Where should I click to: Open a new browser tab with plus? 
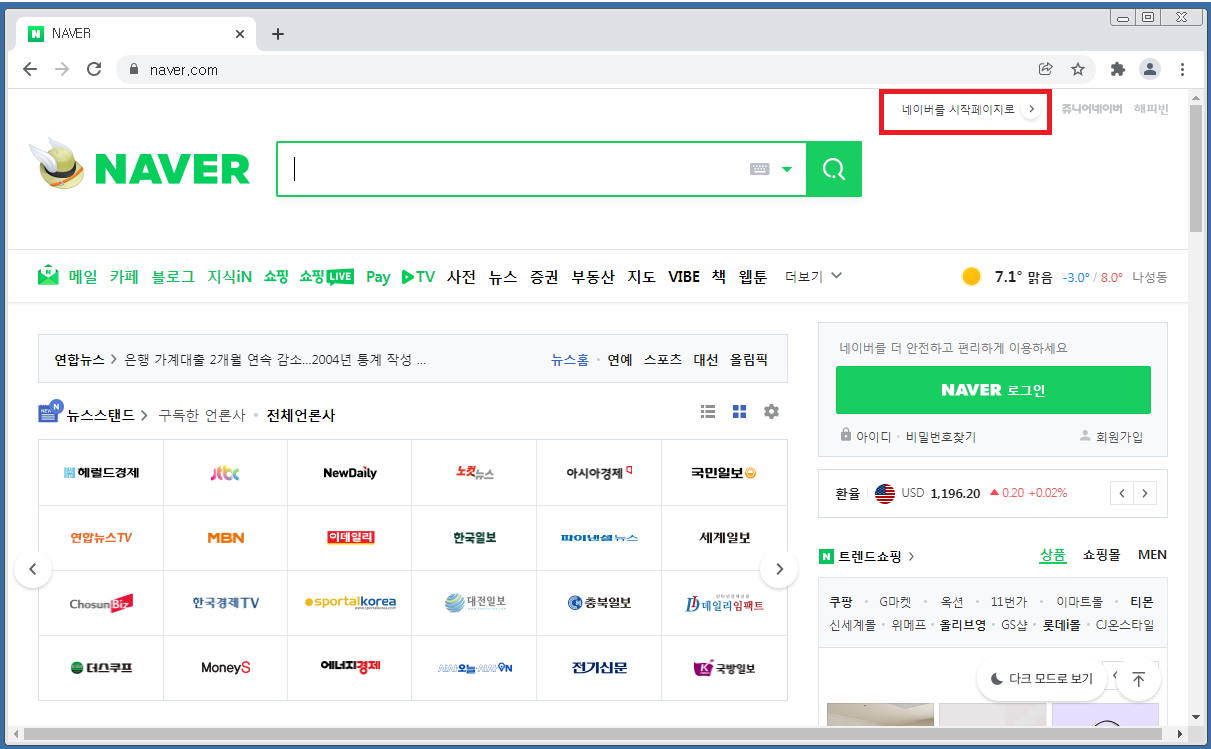pos(278,34)
